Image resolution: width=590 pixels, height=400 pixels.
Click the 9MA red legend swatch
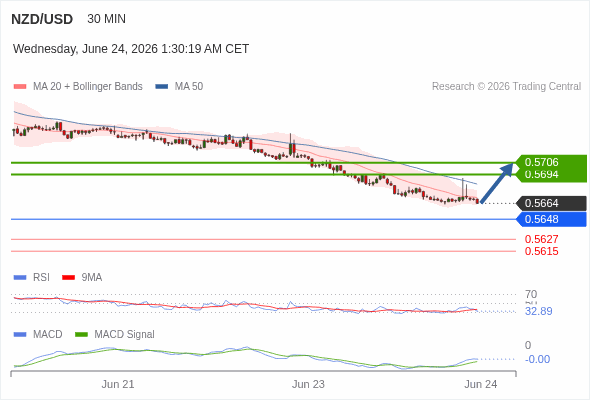[68, 278]
